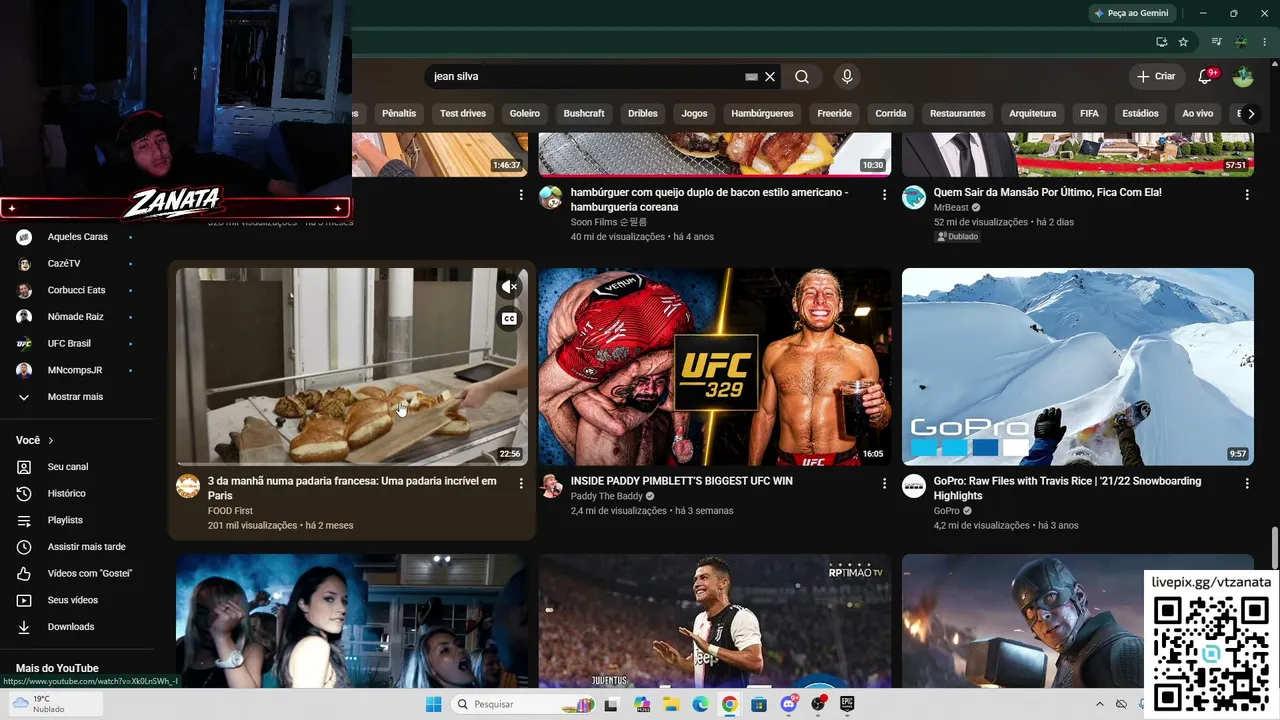
Task: Select the Arquitetura filter chip
Action: (1033, 114)
